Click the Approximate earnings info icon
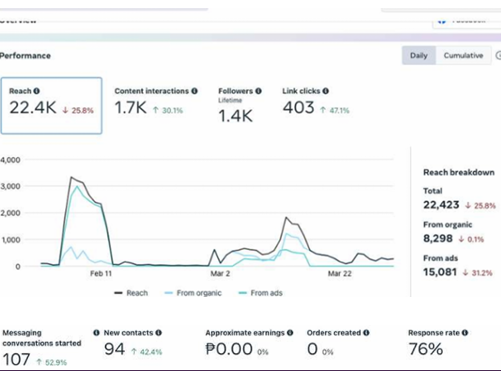 pyautogui.click(x=290, y=333)
